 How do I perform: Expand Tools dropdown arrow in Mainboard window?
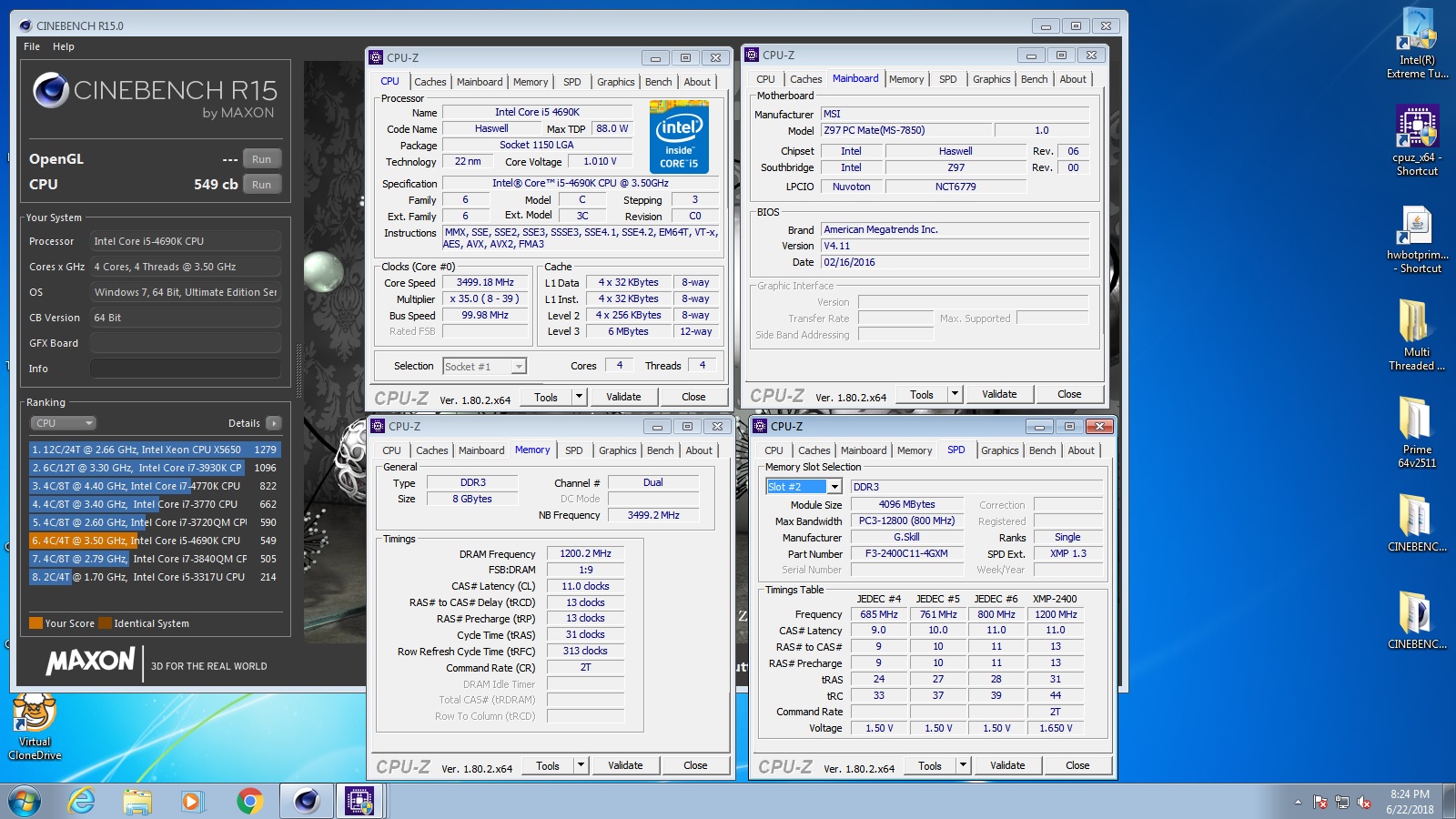[955, 394]
